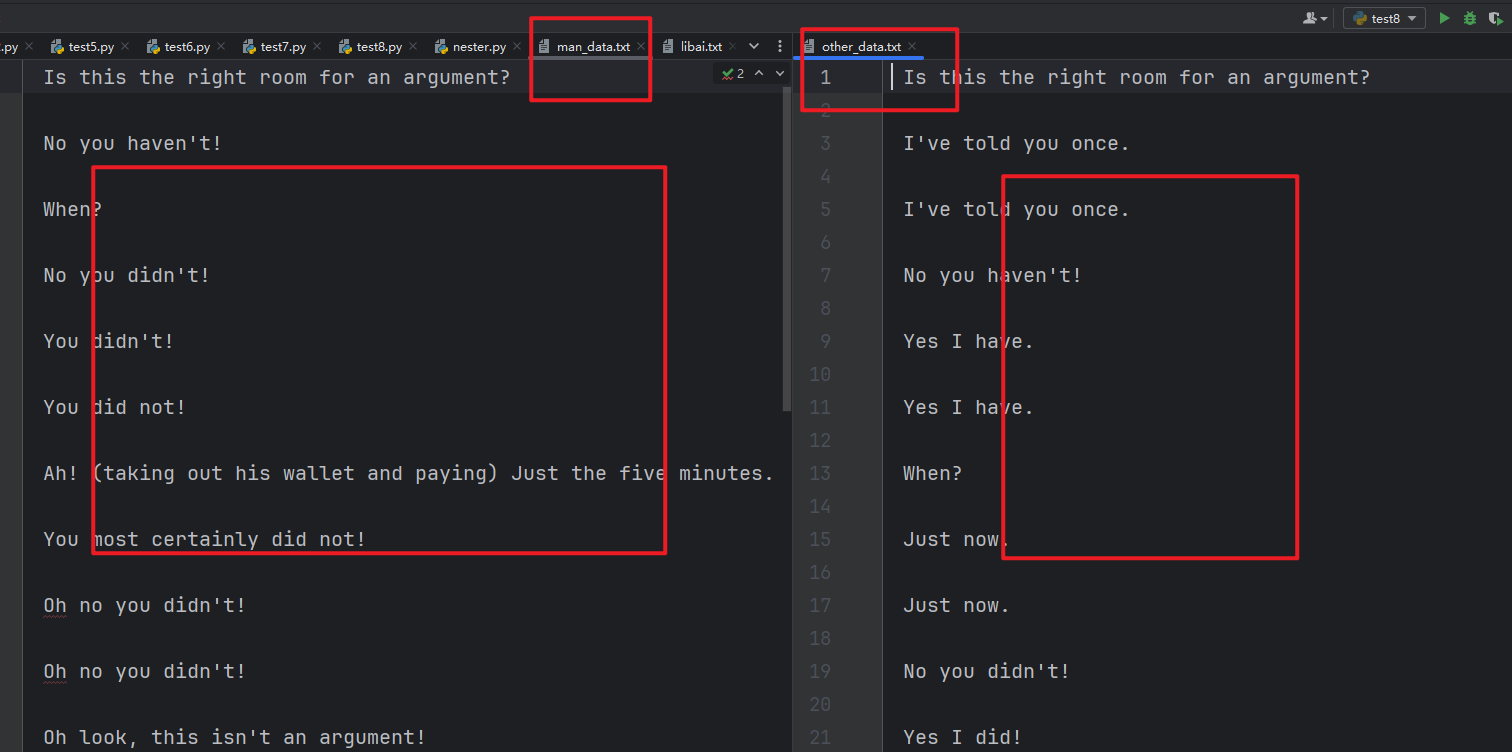Image resolution: width=1512 pixels, height=752 pixels.
Task: Close the libai.txt tab
Action: pos(732,47)
